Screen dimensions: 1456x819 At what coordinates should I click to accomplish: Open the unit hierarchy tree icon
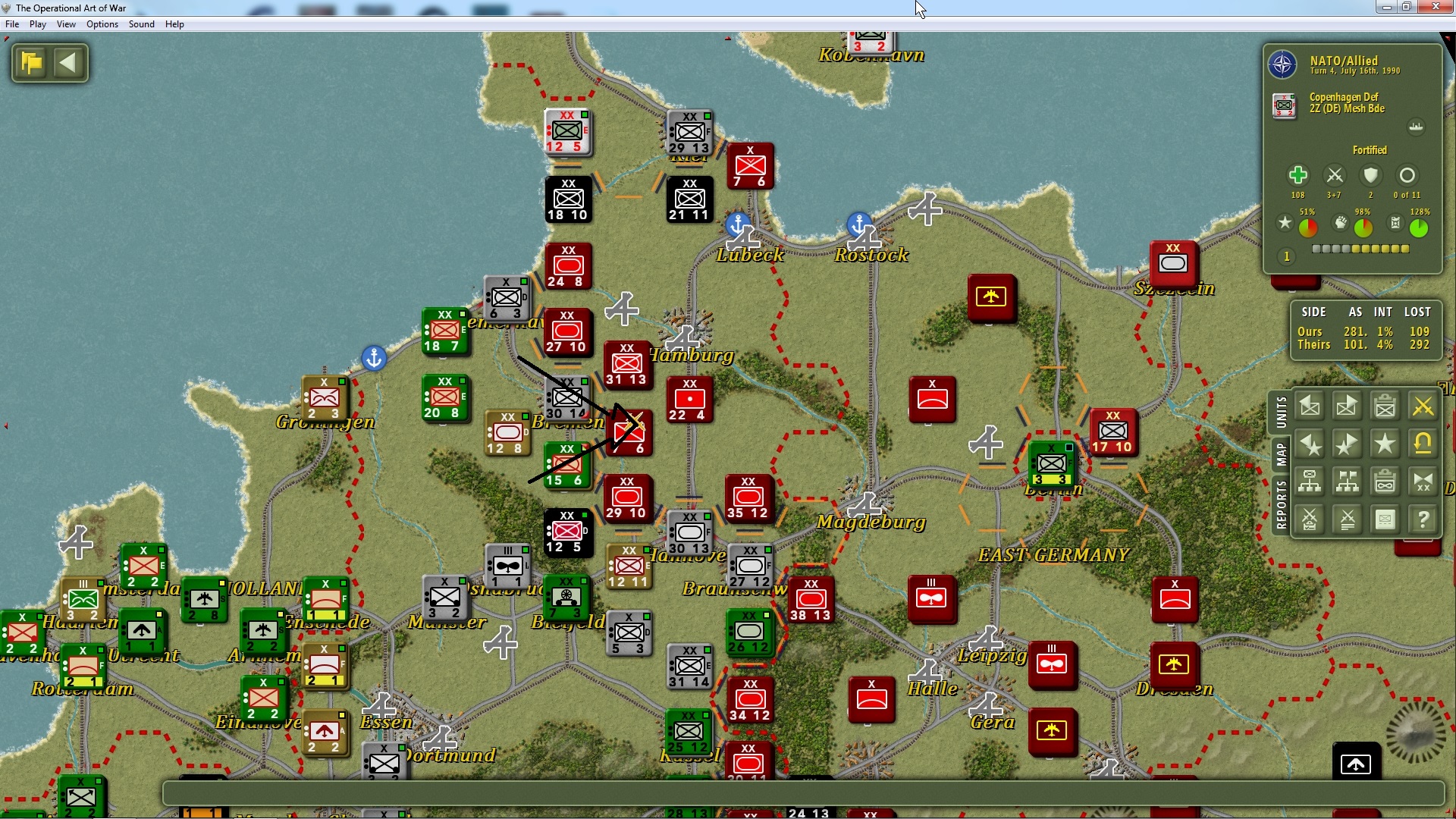1310,482
